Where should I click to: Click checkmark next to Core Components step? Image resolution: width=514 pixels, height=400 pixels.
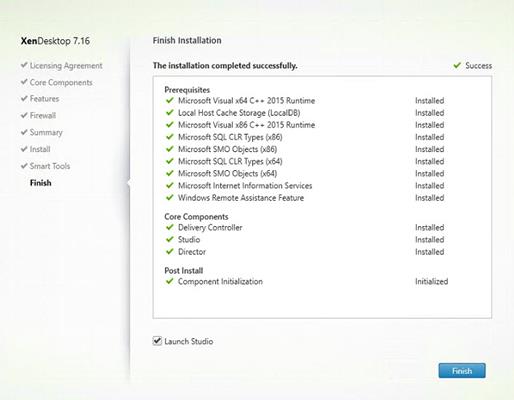point(24,81)
